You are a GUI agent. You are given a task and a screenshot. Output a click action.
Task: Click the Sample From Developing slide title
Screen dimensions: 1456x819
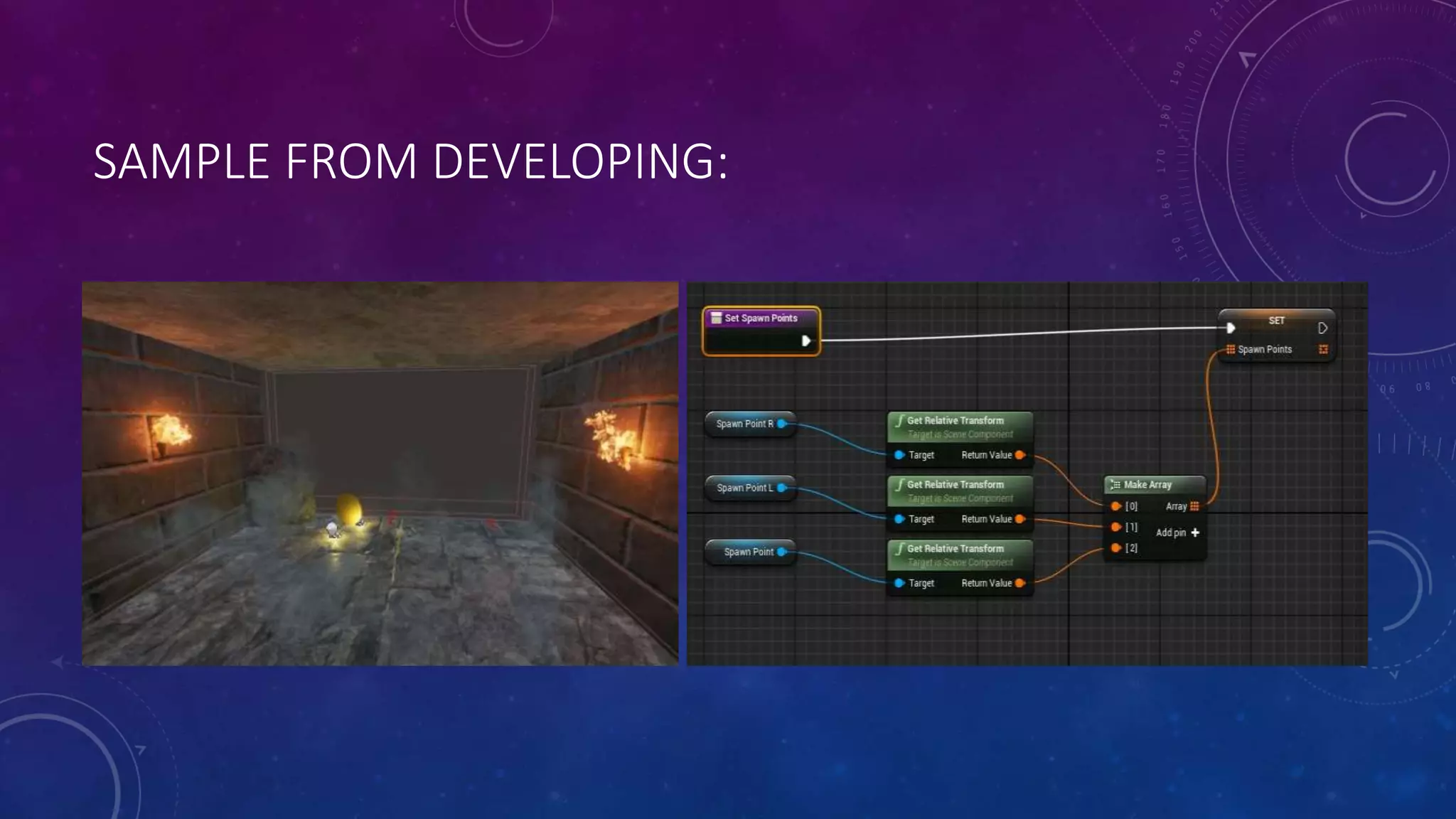tap(410, 161)
